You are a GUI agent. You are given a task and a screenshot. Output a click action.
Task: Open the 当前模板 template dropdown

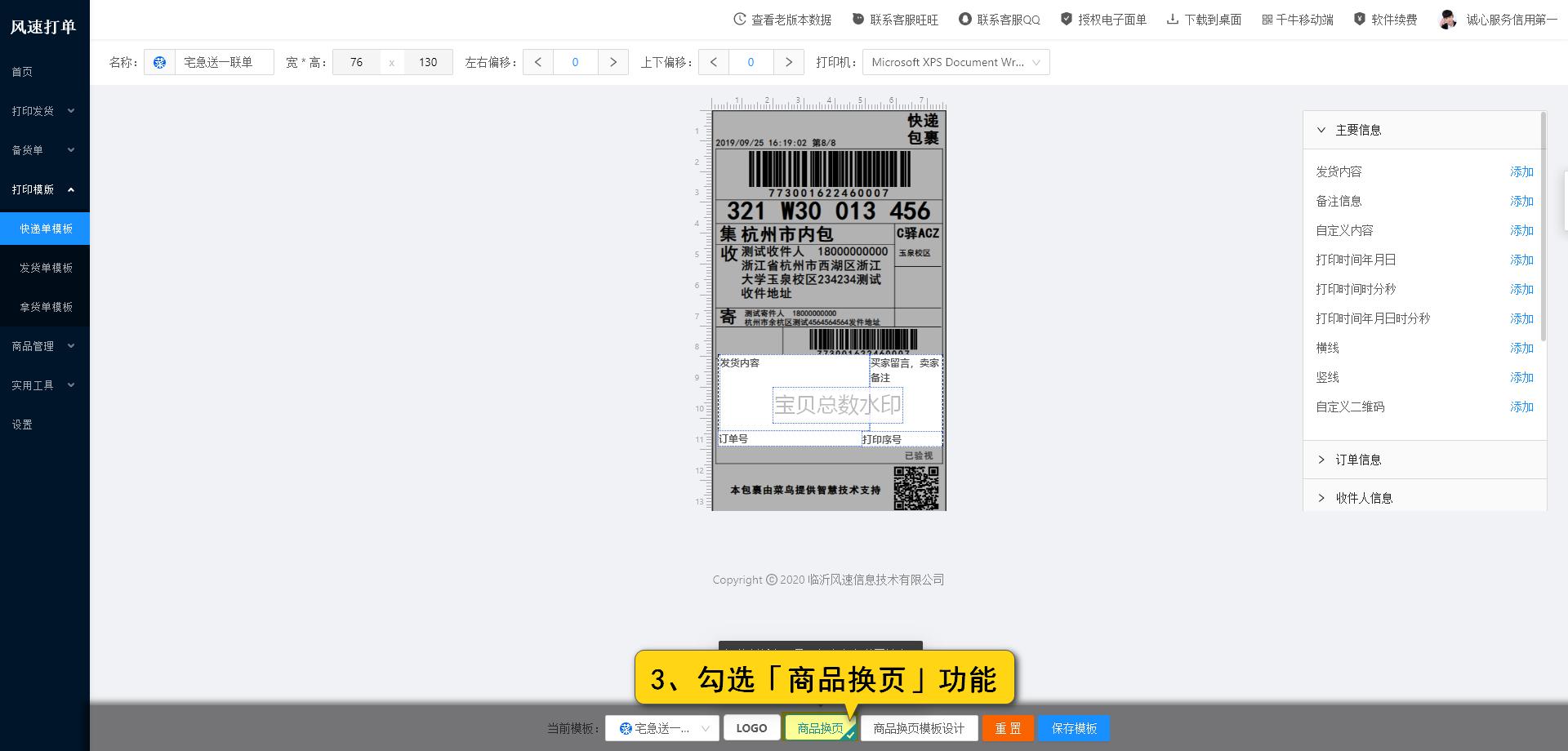tap(662, 728)
